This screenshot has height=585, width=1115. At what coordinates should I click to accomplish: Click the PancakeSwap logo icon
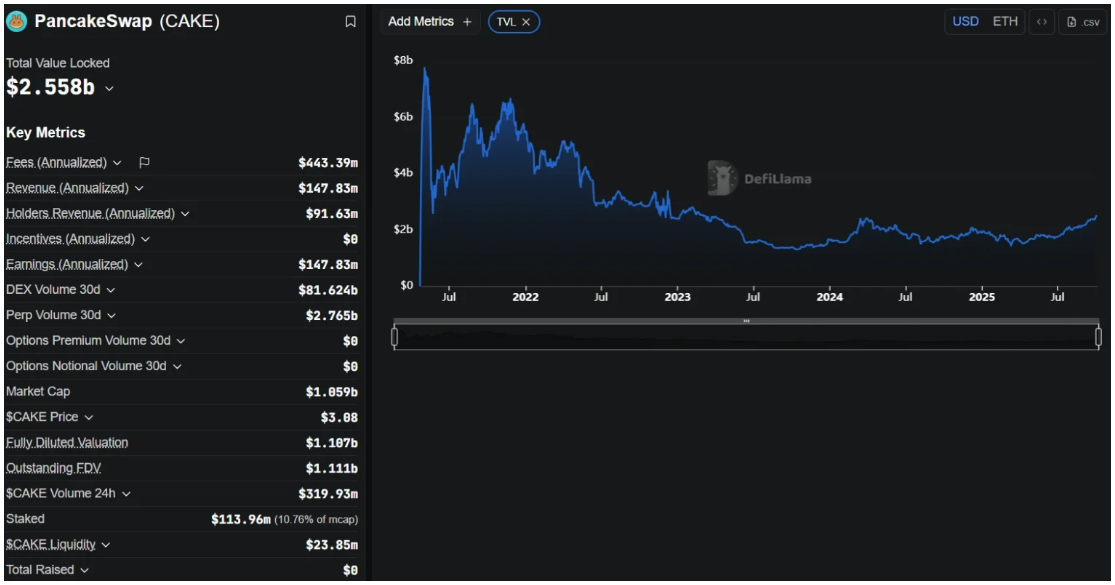tap(16, 21)
